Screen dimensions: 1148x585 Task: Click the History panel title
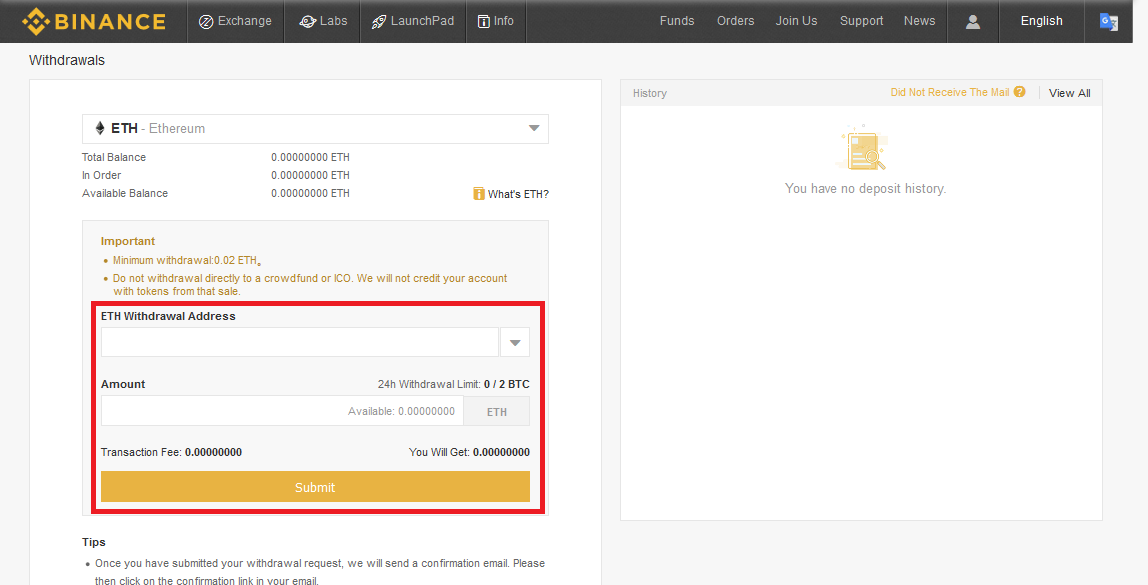650,93
